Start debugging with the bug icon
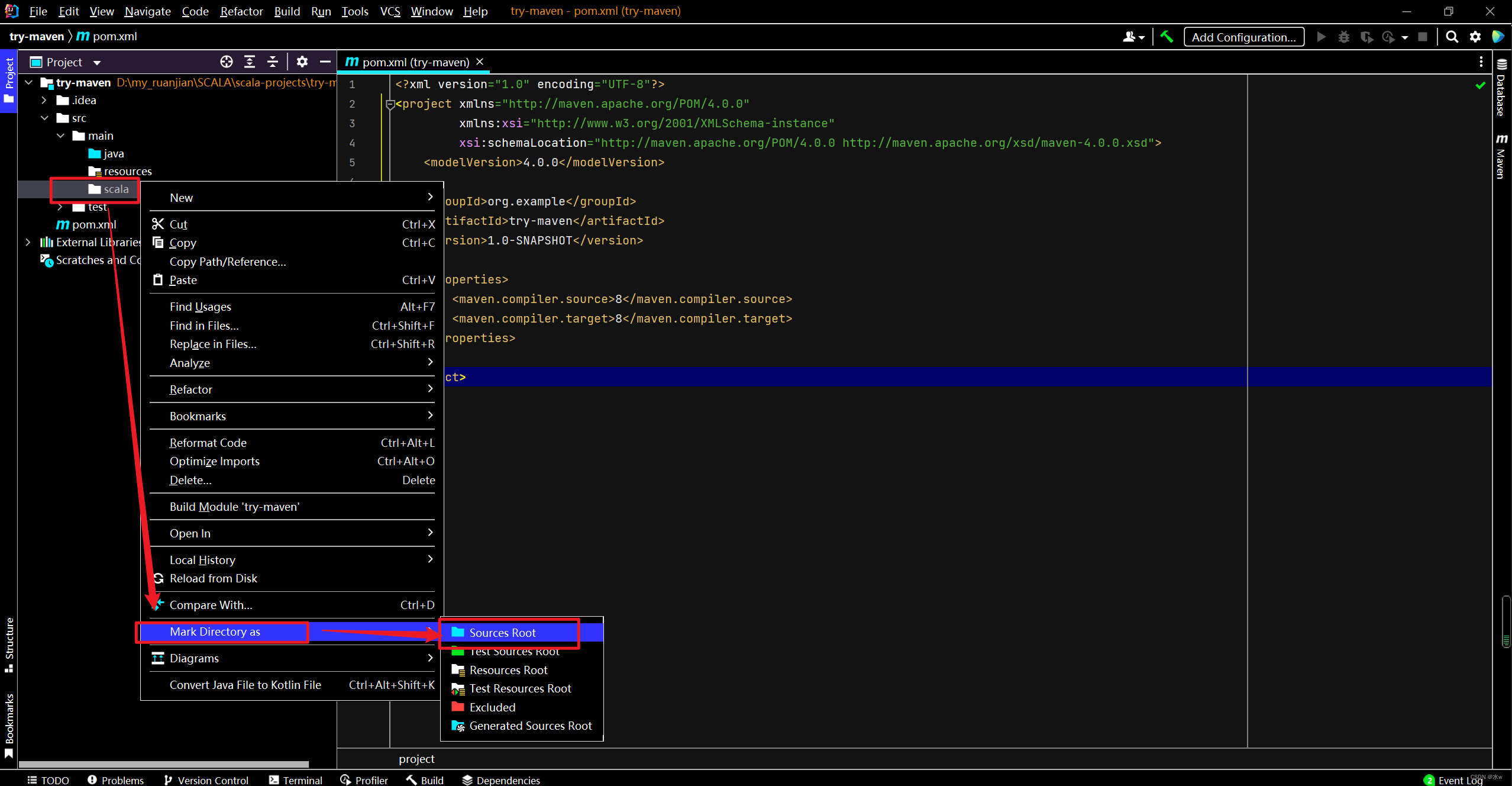The height and width of the screenshot is (786, 1512). [x=1344, y=37]
